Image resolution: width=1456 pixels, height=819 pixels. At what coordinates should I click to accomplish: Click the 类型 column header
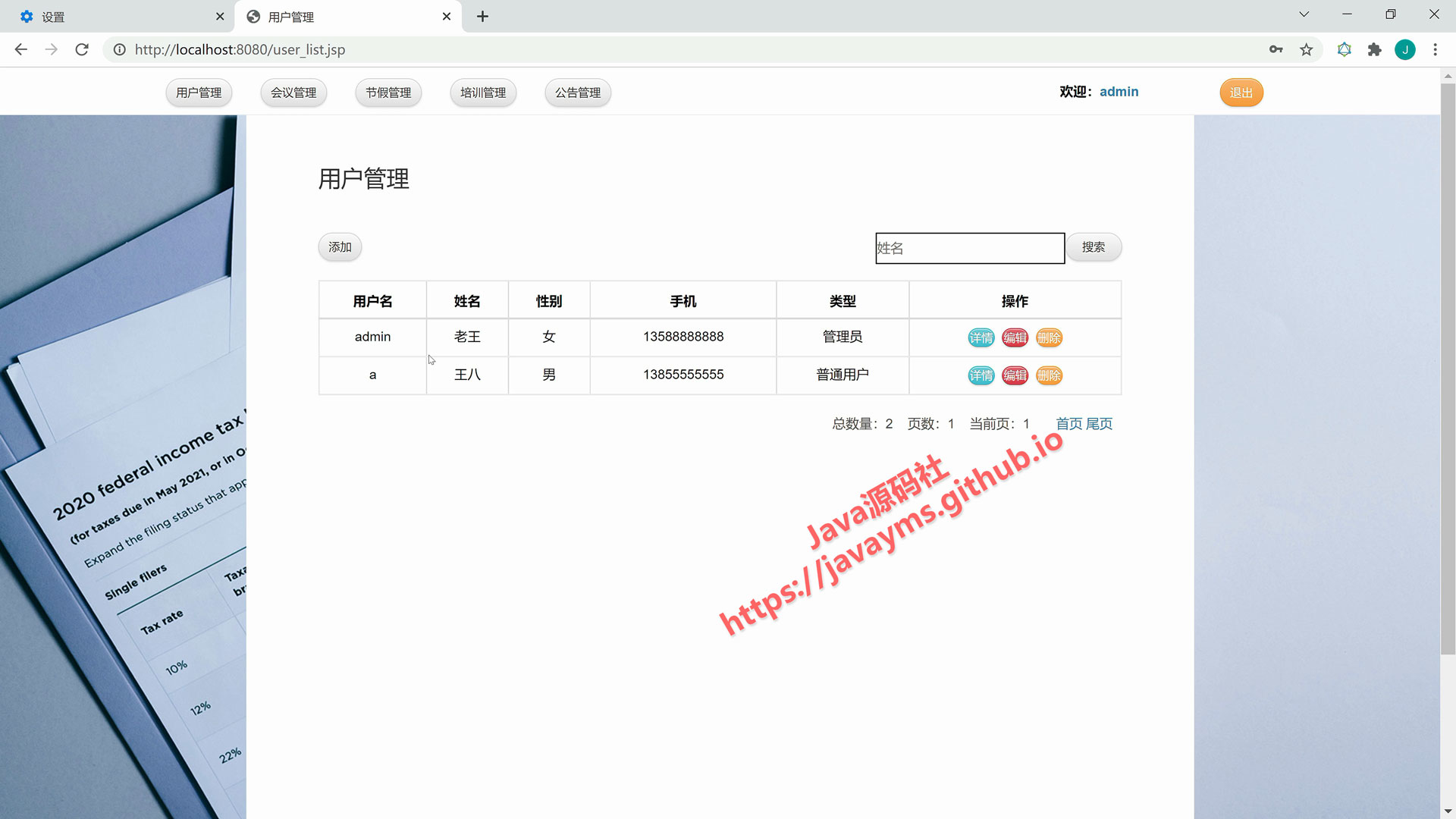coord(843,301)
